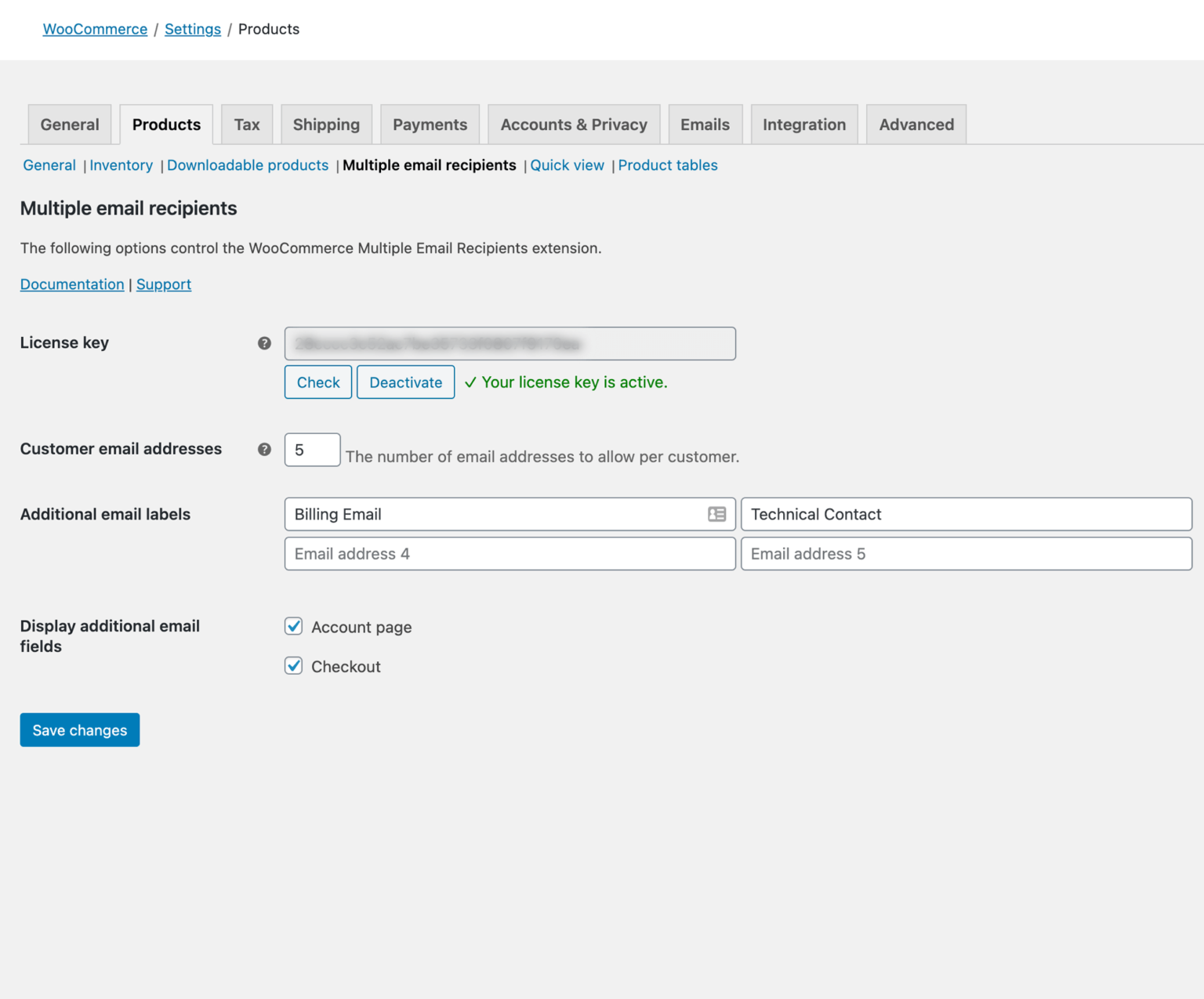Deactivate the license key

[x=405, y=382]
